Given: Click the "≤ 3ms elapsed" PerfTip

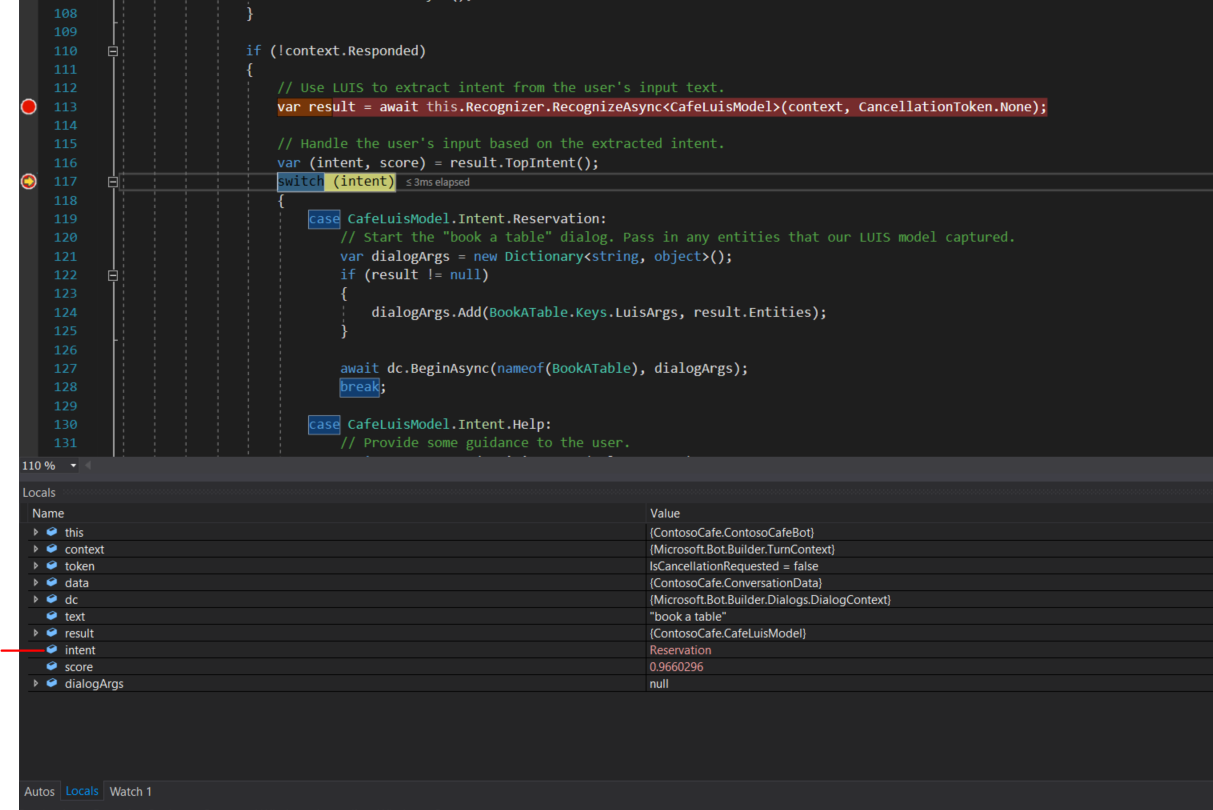Looking at the screenshot, I should (437, 181).
